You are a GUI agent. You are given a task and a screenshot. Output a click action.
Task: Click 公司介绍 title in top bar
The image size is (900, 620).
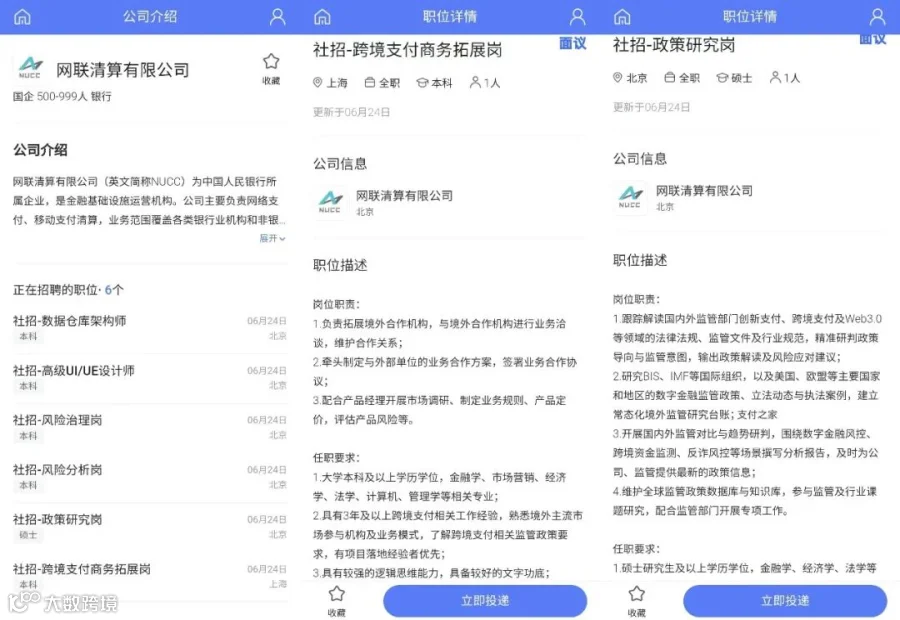click(150, 17)
